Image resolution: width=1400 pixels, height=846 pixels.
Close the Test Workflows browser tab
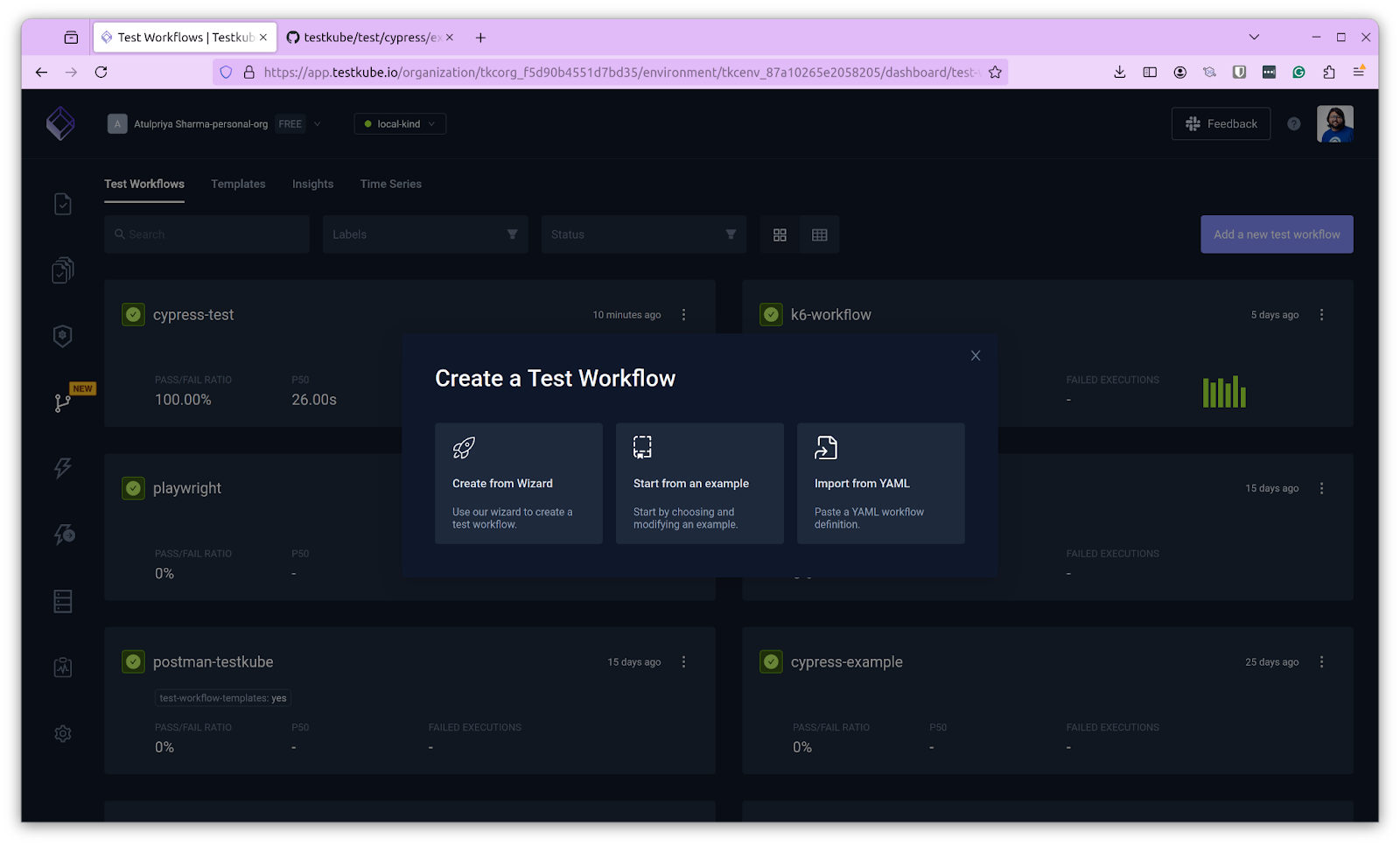tap(263, 38)
